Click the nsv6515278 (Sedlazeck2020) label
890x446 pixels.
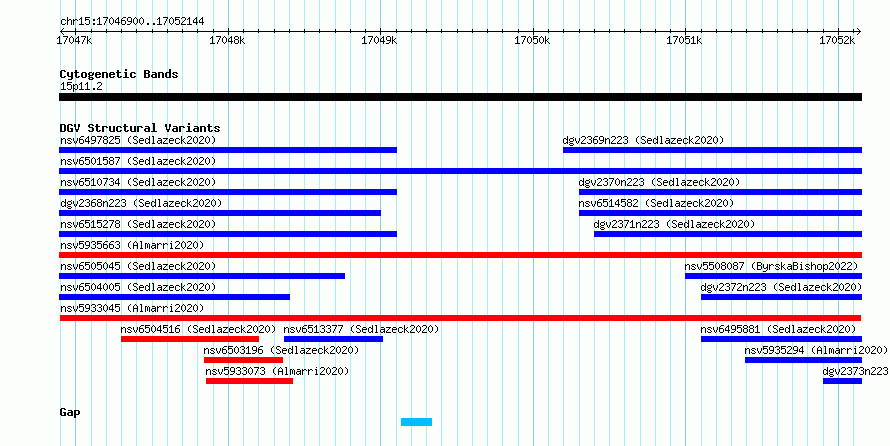[138, 224]
